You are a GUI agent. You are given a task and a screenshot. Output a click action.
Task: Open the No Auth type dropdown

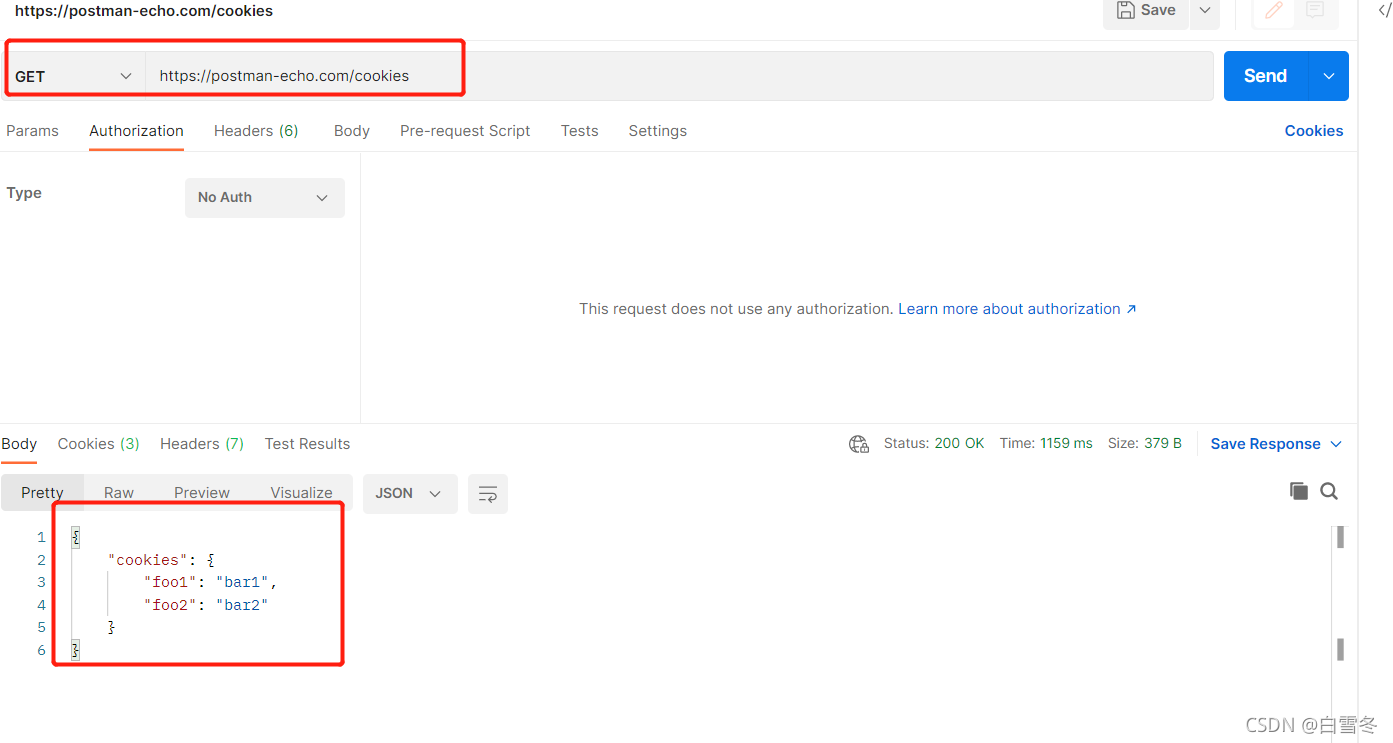[x=265, y=198]
